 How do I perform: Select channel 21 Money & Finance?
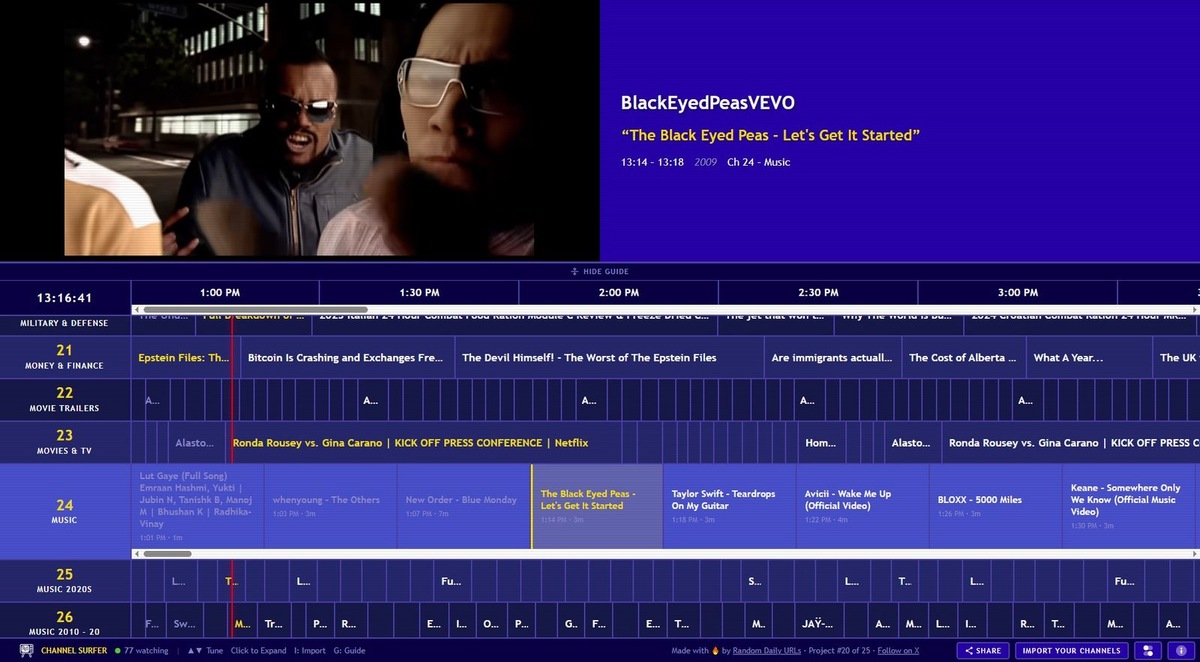65,357
